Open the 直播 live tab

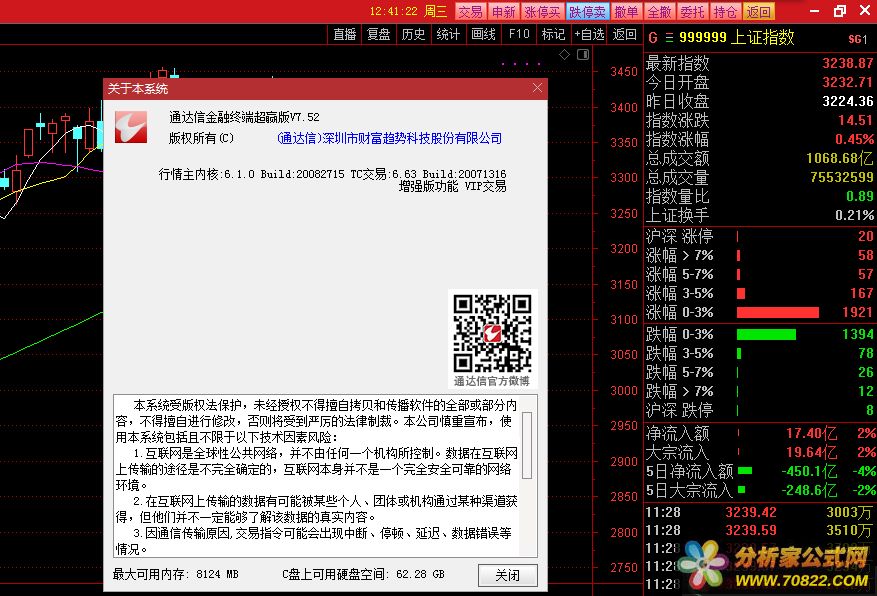point(345,35)
